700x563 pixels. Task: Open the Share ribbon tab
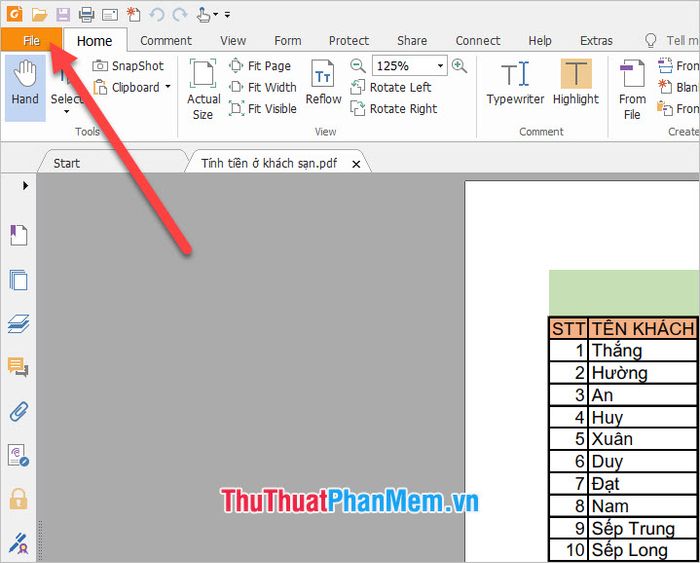click(412, 41)
